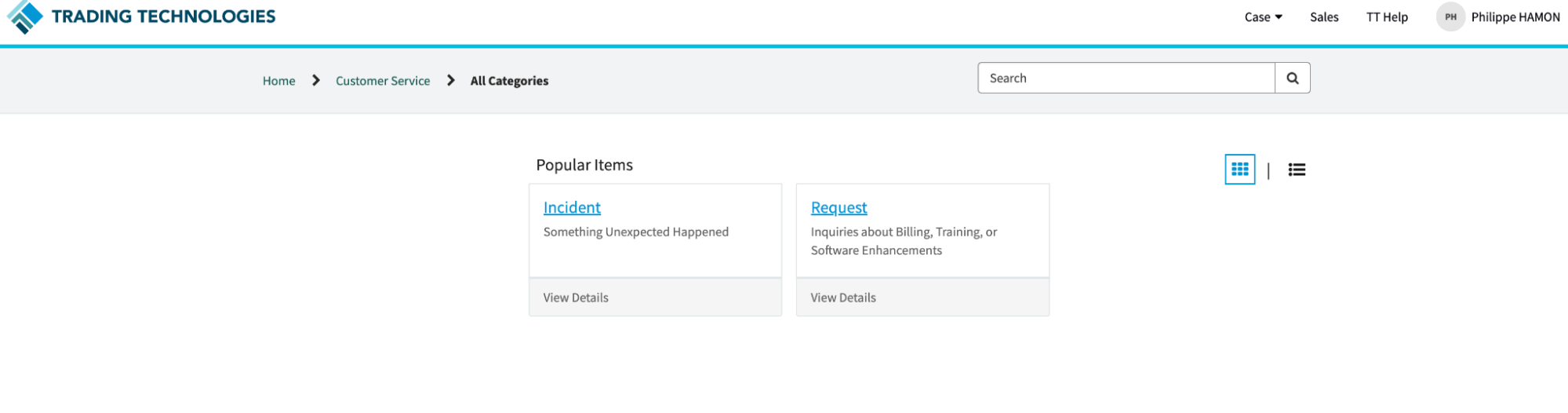The width and height of the screenshot is (1568, 413).
Task: Go to the Home breadcrumb link
Action: (x=278, y=81)
